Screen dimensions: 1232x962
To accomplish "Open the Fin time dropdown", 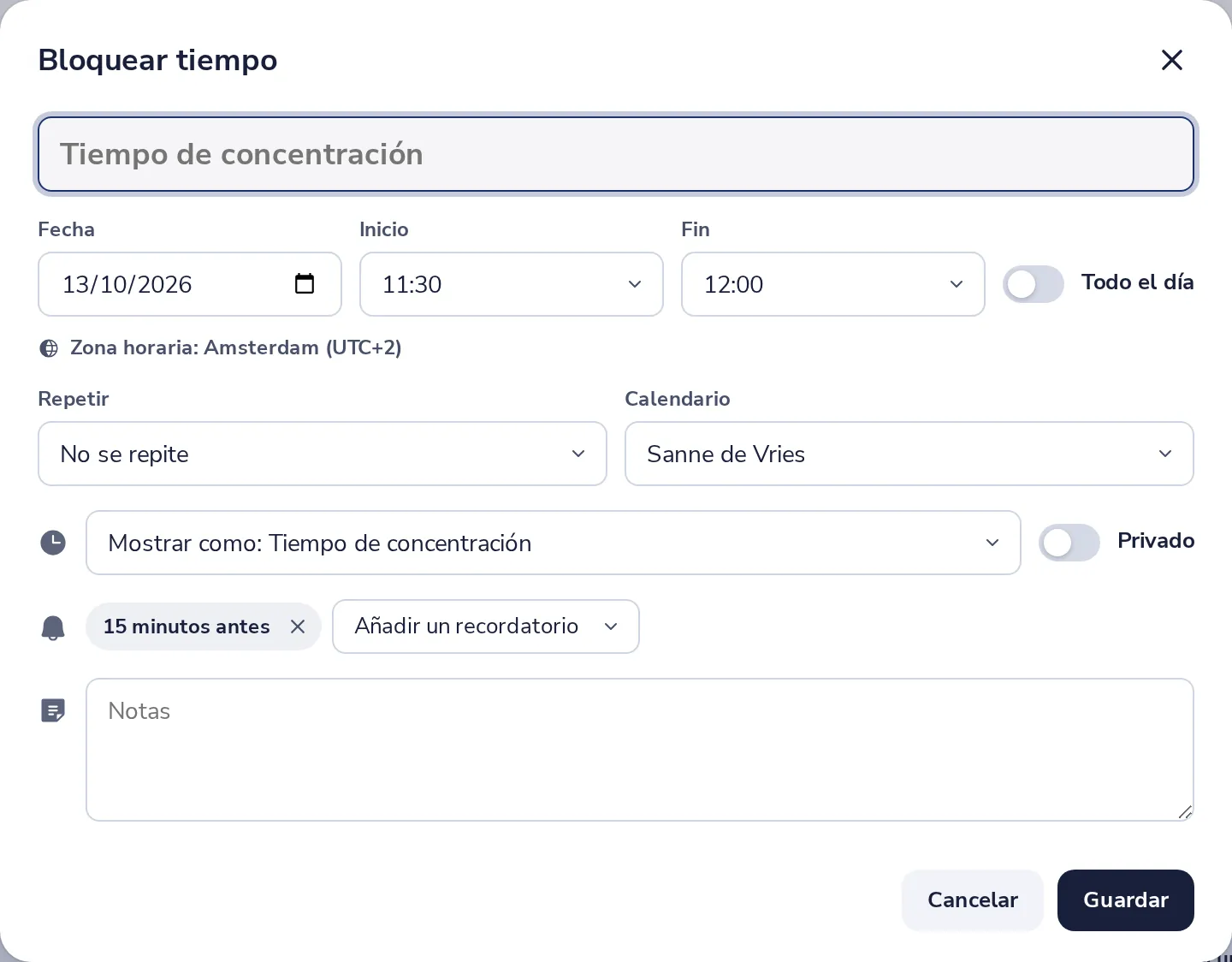I will [x=833, y=284].
